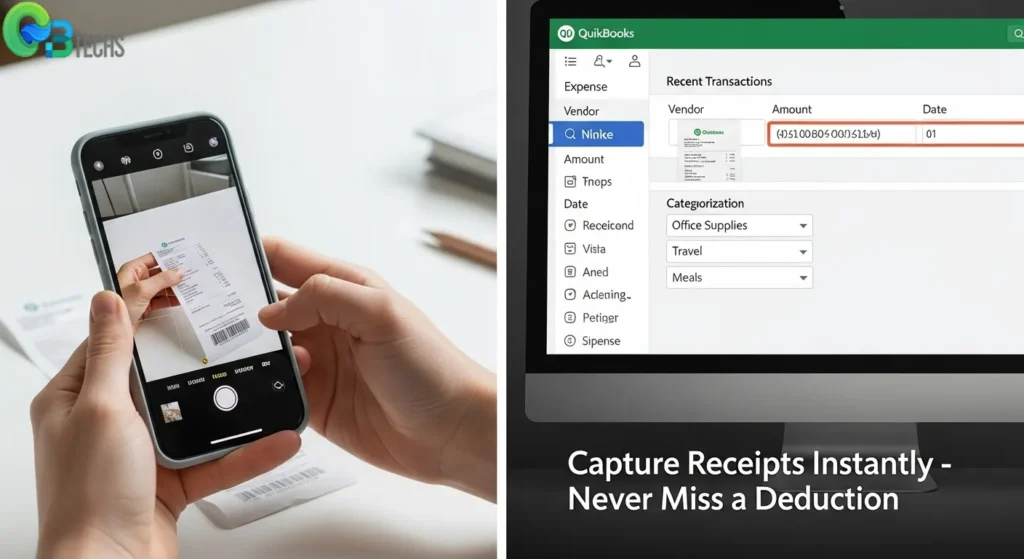This screenshot has width=1024, height=559.
Task: Open the Meals category dropdown
Action: 739,278
